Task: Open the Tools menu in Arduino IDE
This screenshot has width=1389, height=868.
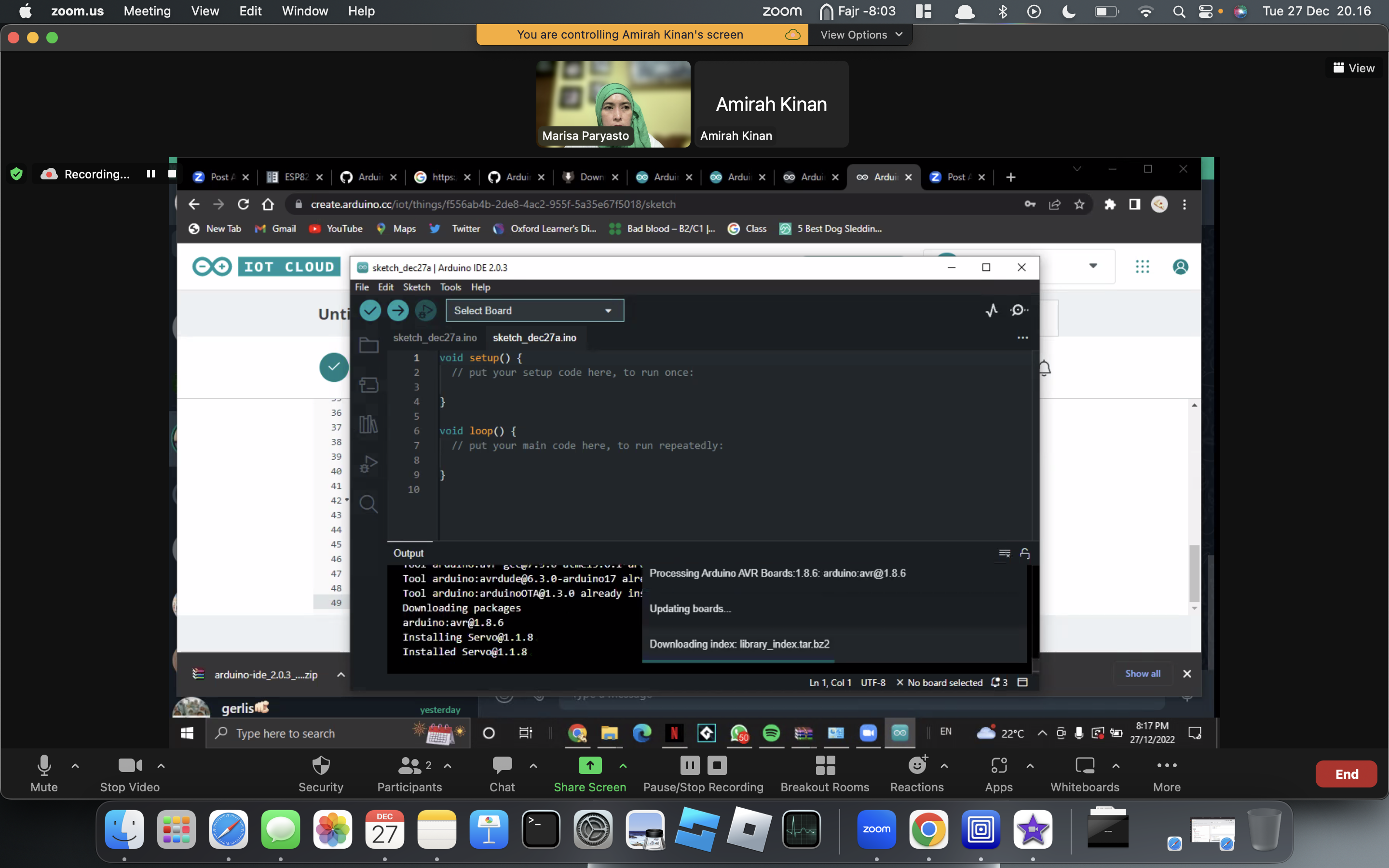Action: [x=450, y=287]
